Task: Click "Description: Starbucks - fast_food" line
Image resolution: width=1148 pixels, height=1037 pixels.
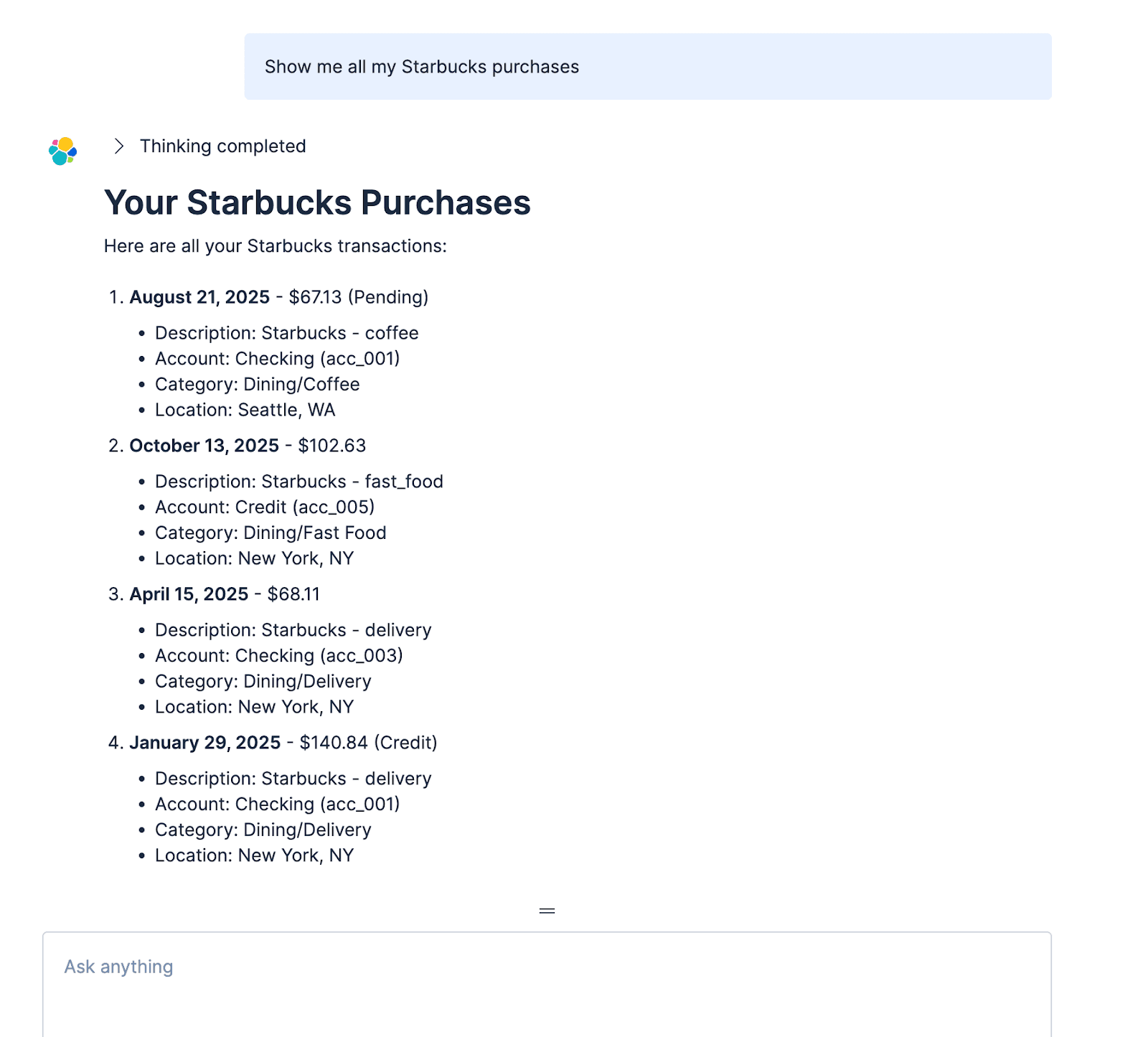Action: pyautogui.click(x=298, y=482)
